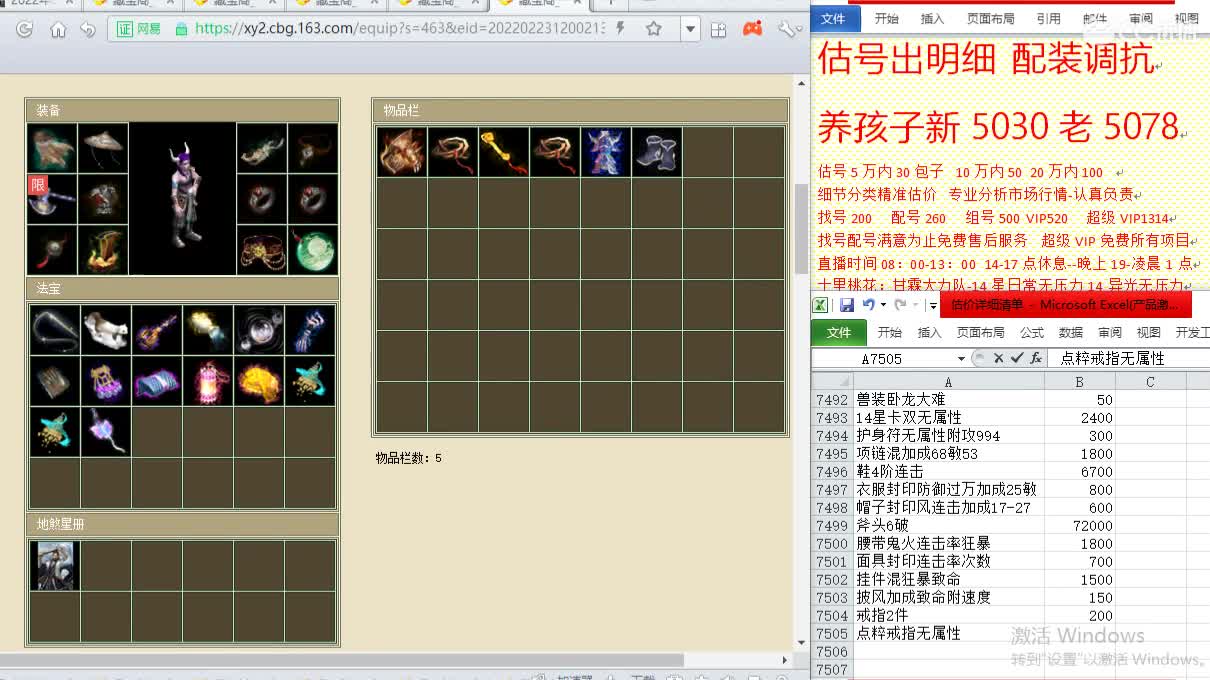
Task: Switch to Excel 页面布局 tab
Action: [x=980, y=332]
